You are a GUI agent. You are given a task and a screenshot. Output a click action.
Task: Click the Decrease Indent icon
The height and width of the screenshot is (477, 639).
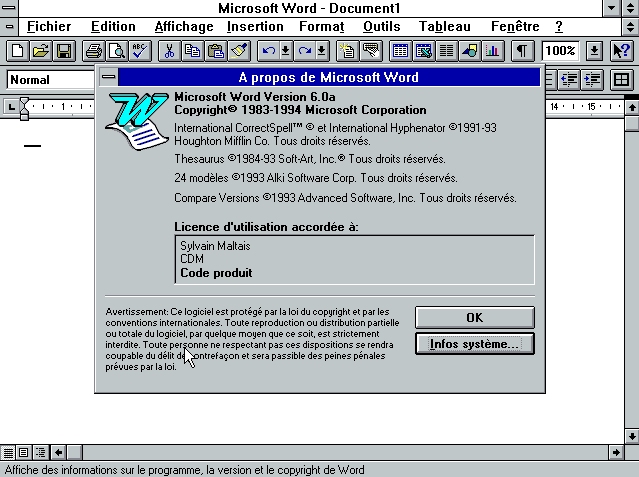pos(569,80)
